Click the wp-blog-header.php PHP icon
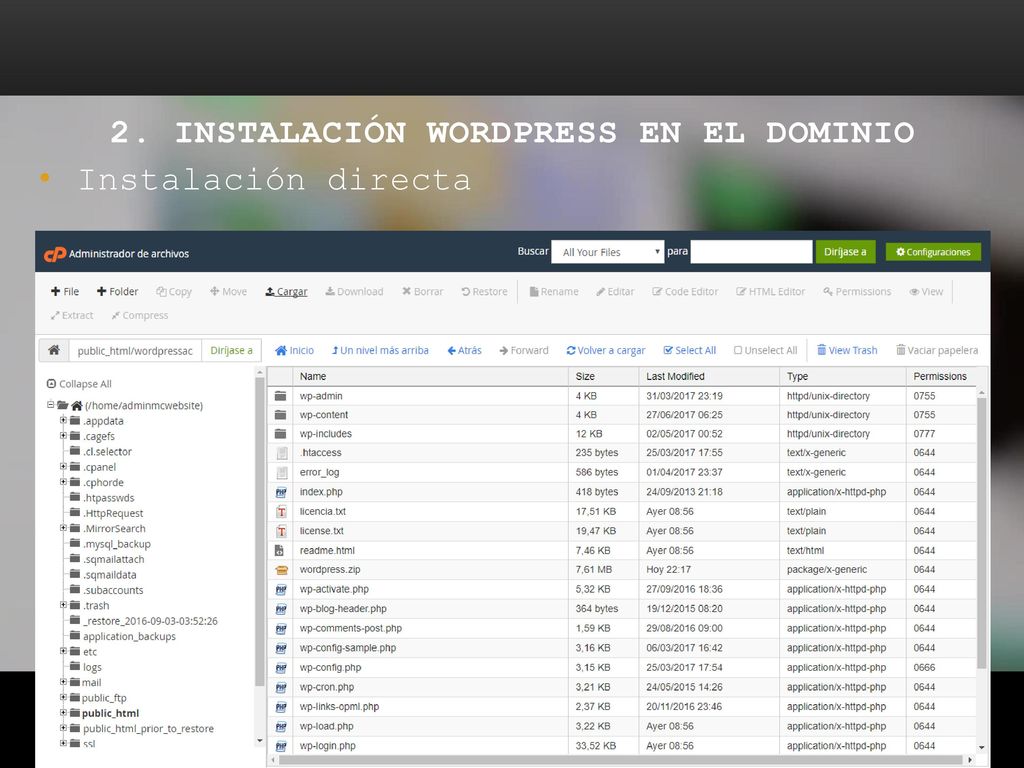 tap(281, 609)
